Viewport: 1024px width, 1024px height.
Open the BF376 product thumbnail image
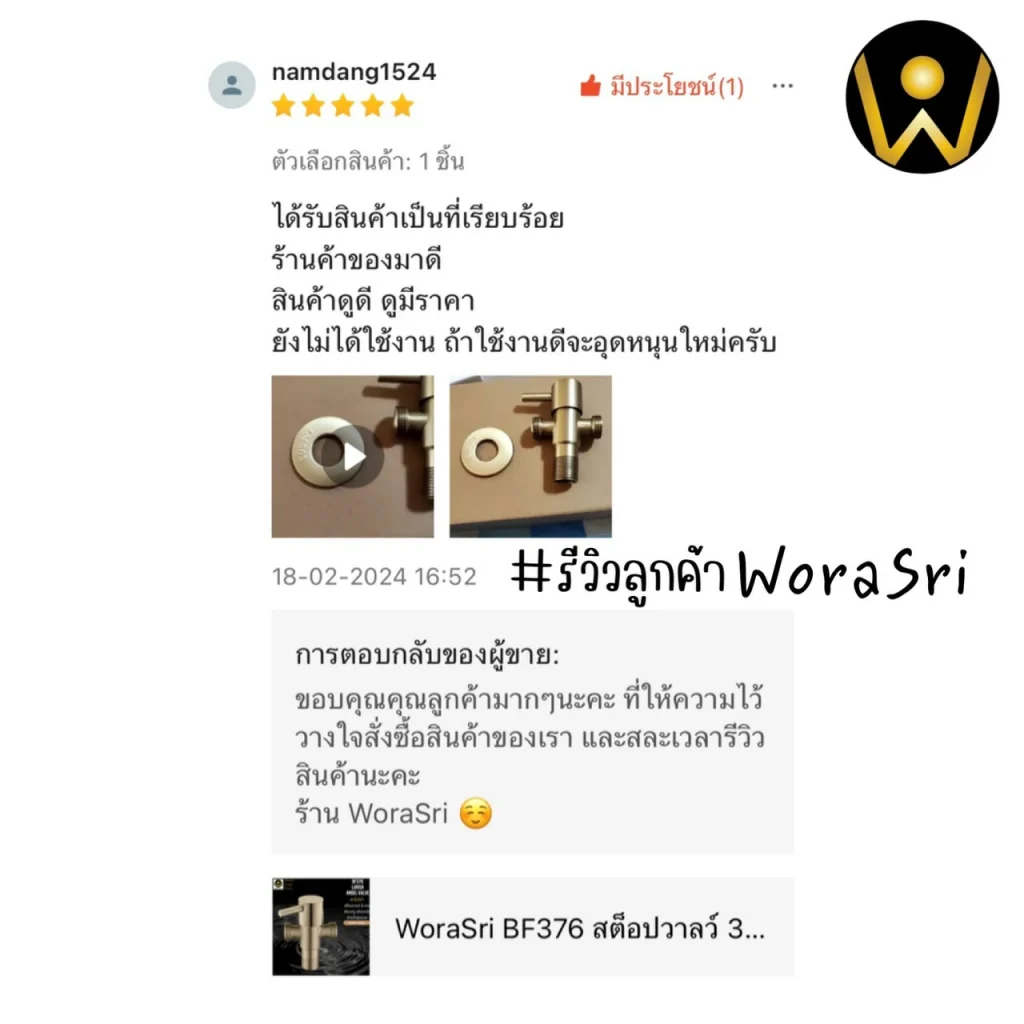coord(321,927)
